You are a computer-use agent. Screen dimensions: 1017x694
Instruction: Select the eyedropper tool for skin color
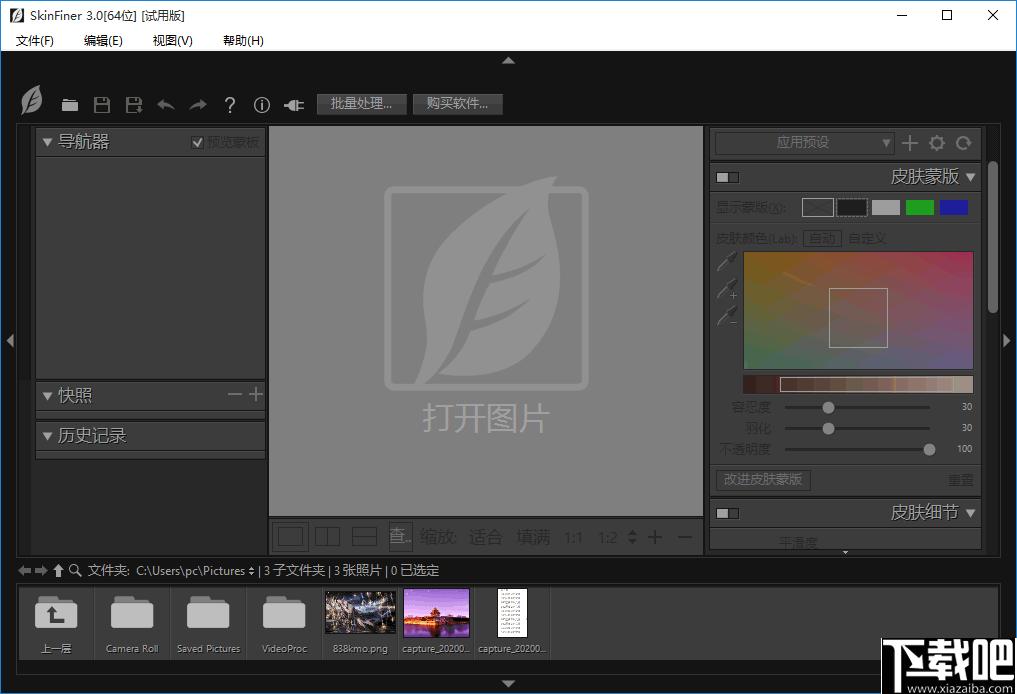727,261
